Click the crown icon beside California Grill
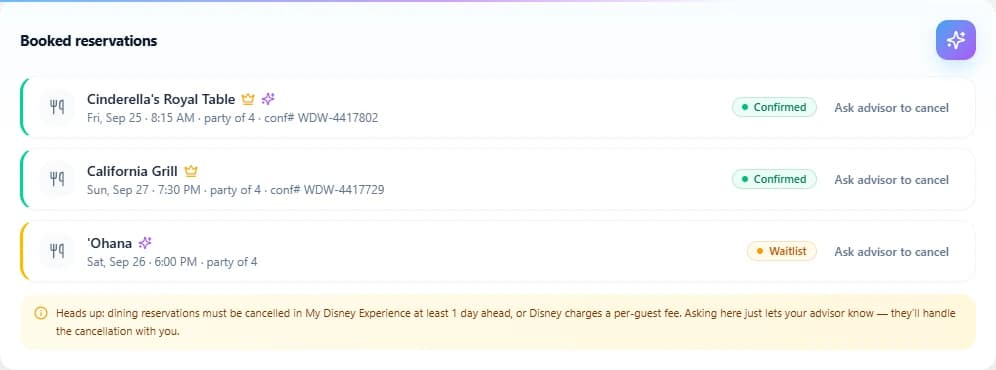996x370 pixels. click(x=191, y=171)
